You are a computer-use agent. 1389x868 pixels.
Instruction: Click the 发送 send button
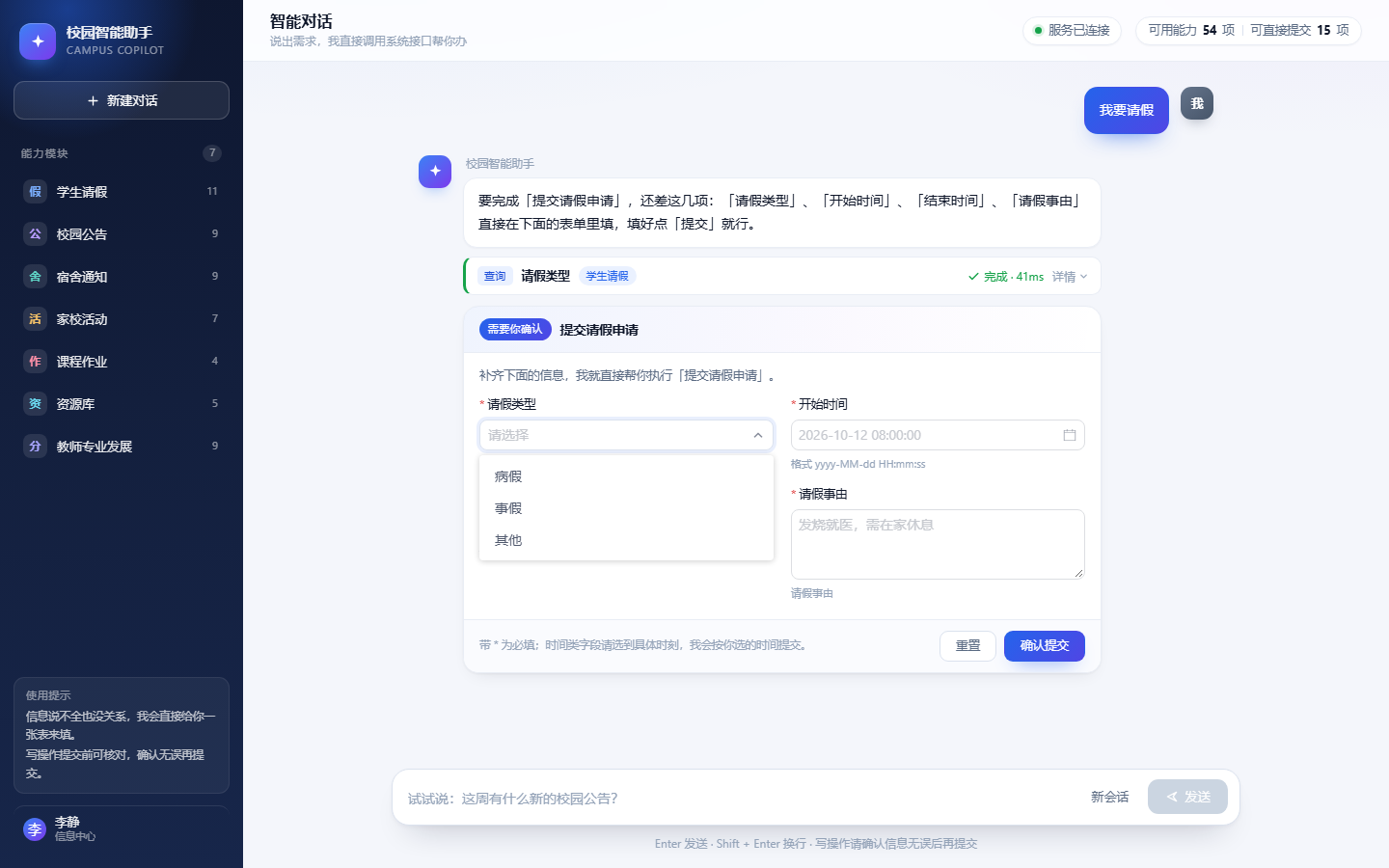[x=1187, y=797]
